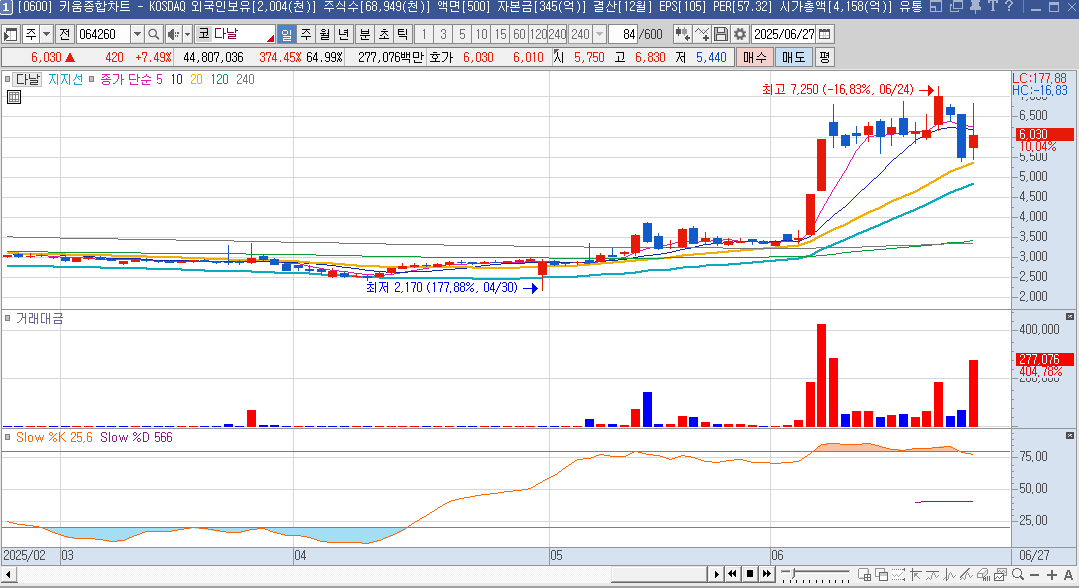Click the 매수 (buy) button
This screenshot has height=588, width=1079.
pos(754,57)
